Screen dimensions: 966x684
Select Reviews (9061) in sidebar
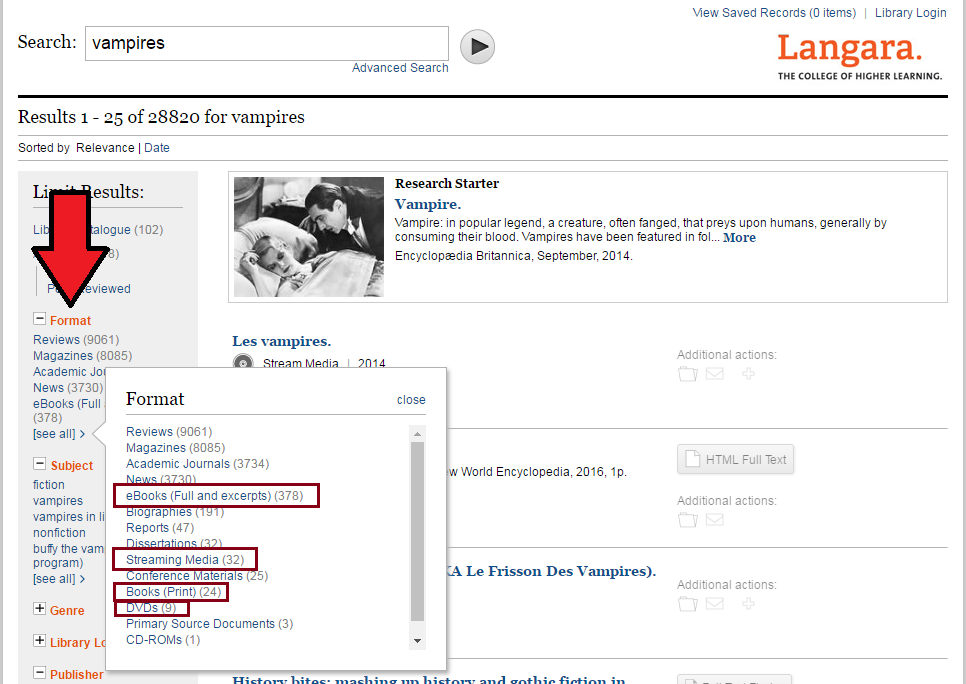76,340
